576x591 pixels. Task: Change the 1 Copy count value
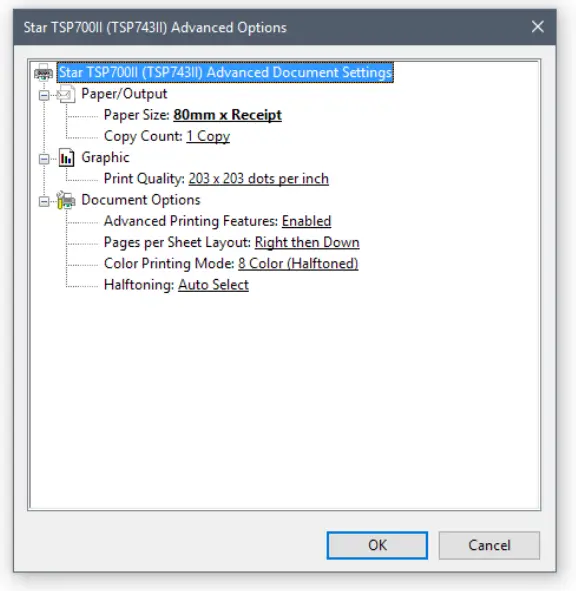208,136
